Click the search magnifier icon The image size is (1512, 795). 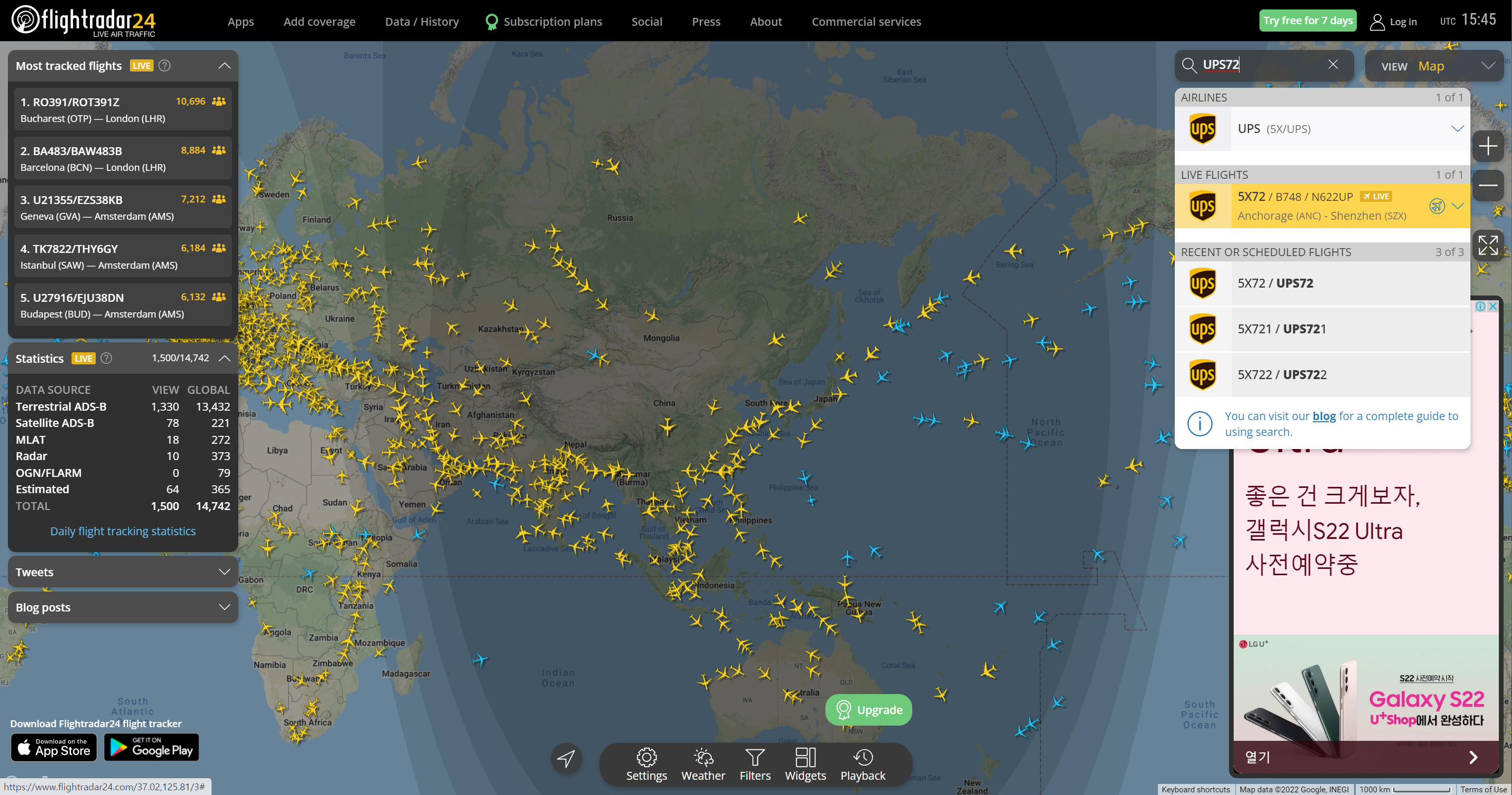pyautogui.click(x=1189, y=65)
